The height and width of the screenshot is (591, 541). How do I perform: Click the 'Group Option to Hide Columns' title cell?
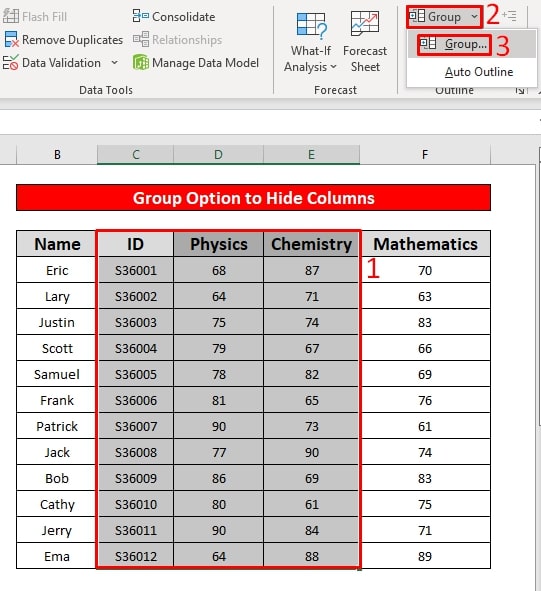[253, 198]
